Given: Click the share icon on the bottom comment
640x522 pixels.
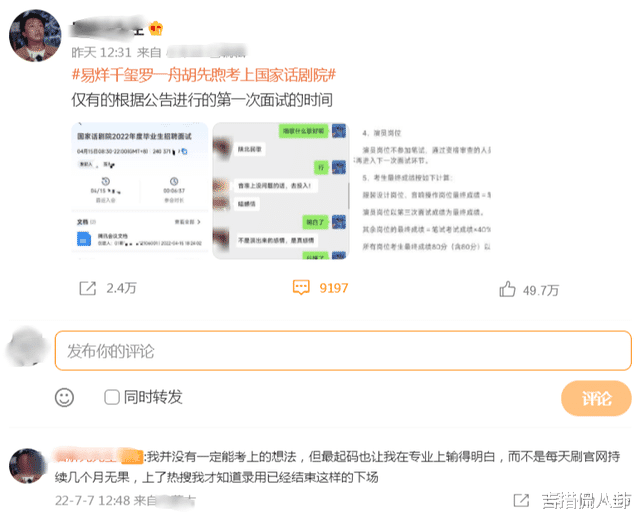Looking at the screenshot, I should [521, 500].
